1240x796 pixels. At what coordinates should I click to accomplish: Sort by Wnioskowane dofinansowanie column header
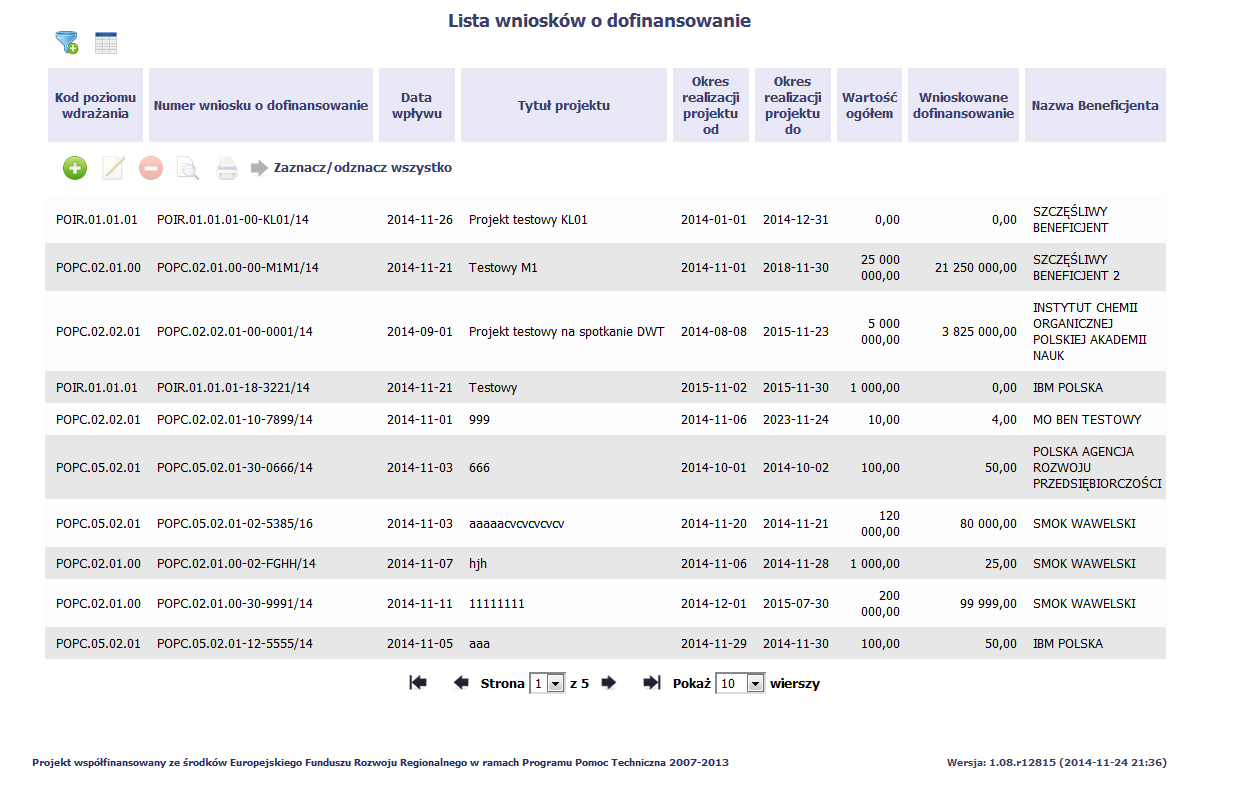pyautogui.click(x=964, y=105)
